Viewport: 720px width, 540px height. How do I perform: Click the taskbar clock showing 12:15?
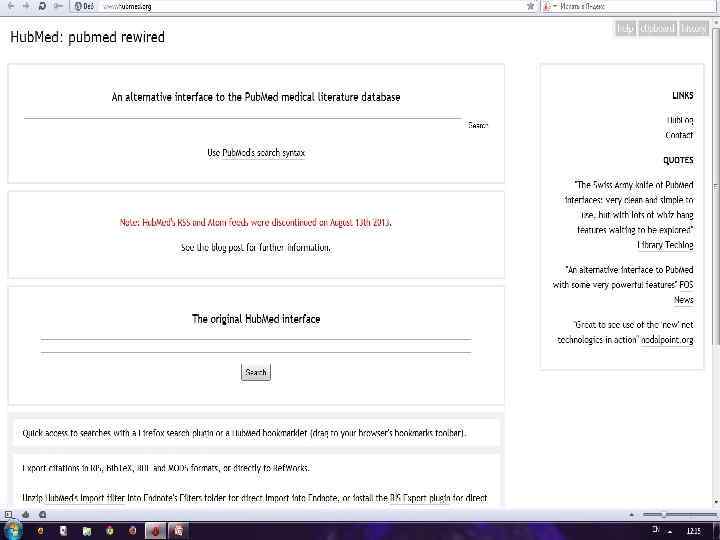pos(693,531)
